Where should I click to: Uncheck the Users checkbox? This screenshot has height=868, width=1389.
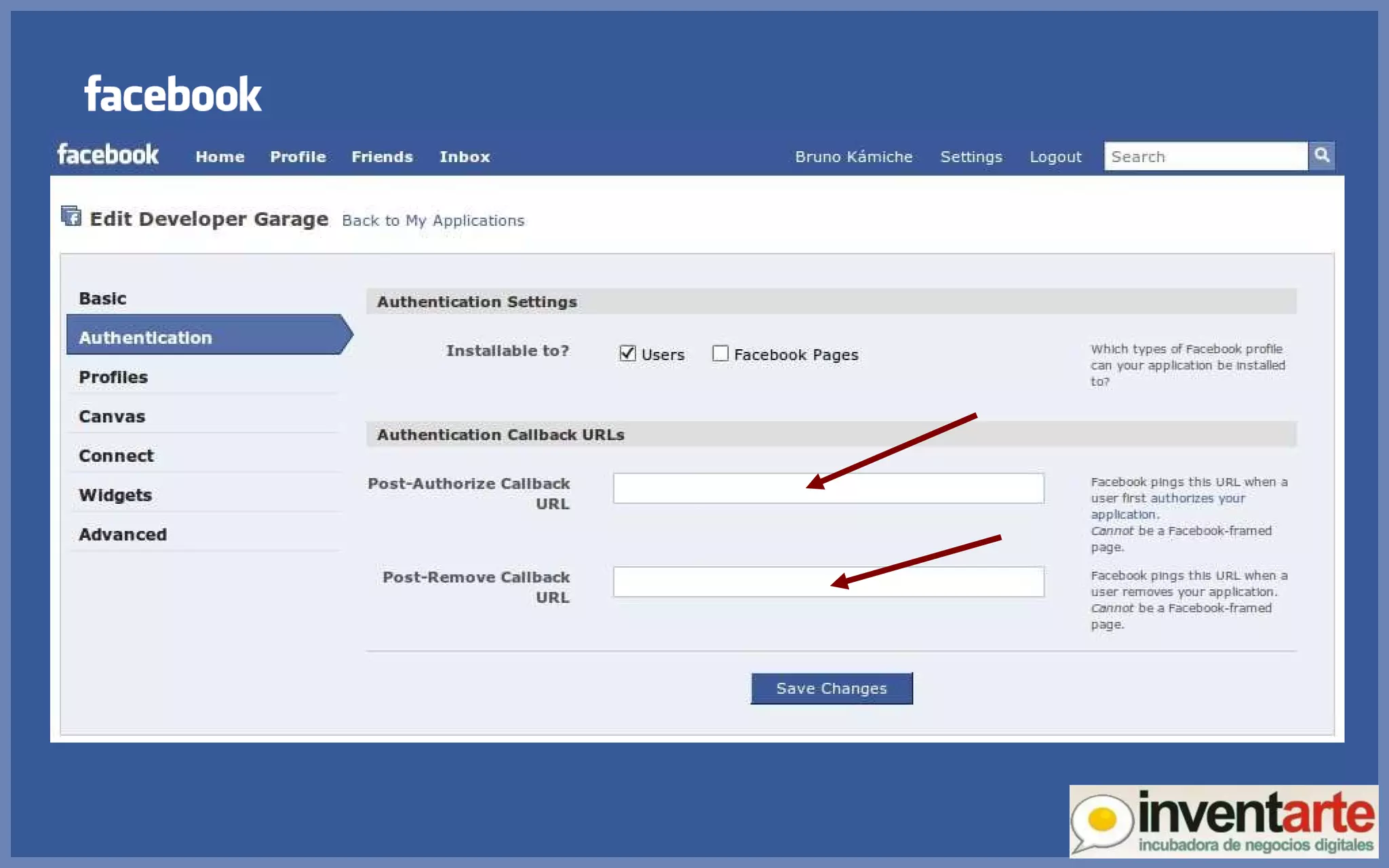[627, 353]
